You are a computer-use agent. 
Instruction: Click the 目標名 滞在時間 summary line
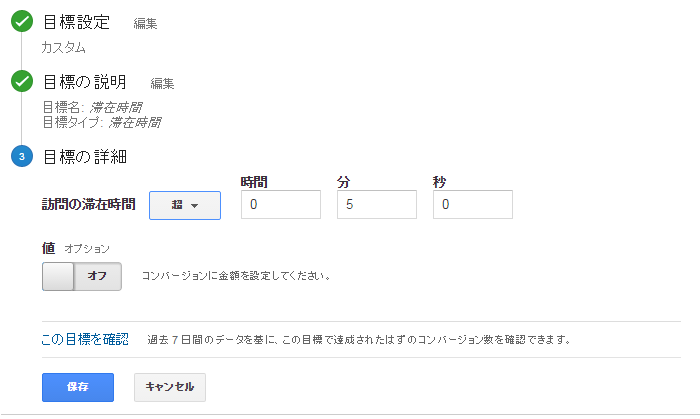click(x=92, y=108)
